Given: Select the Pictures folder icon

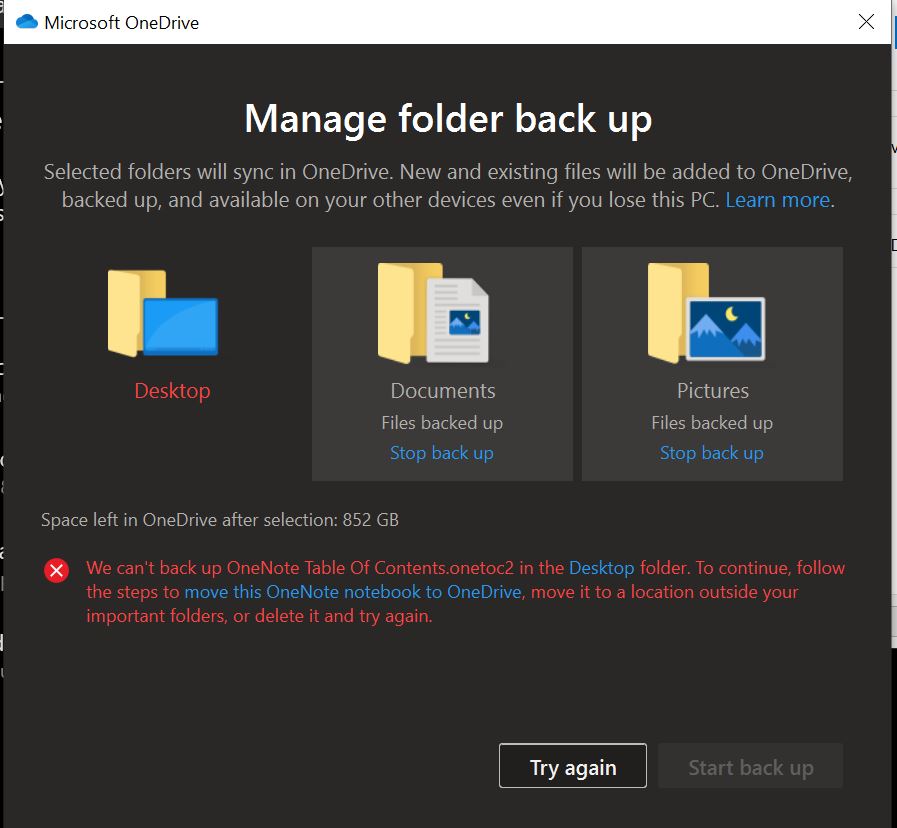Looking at the screenshot, I should point(706,313).
